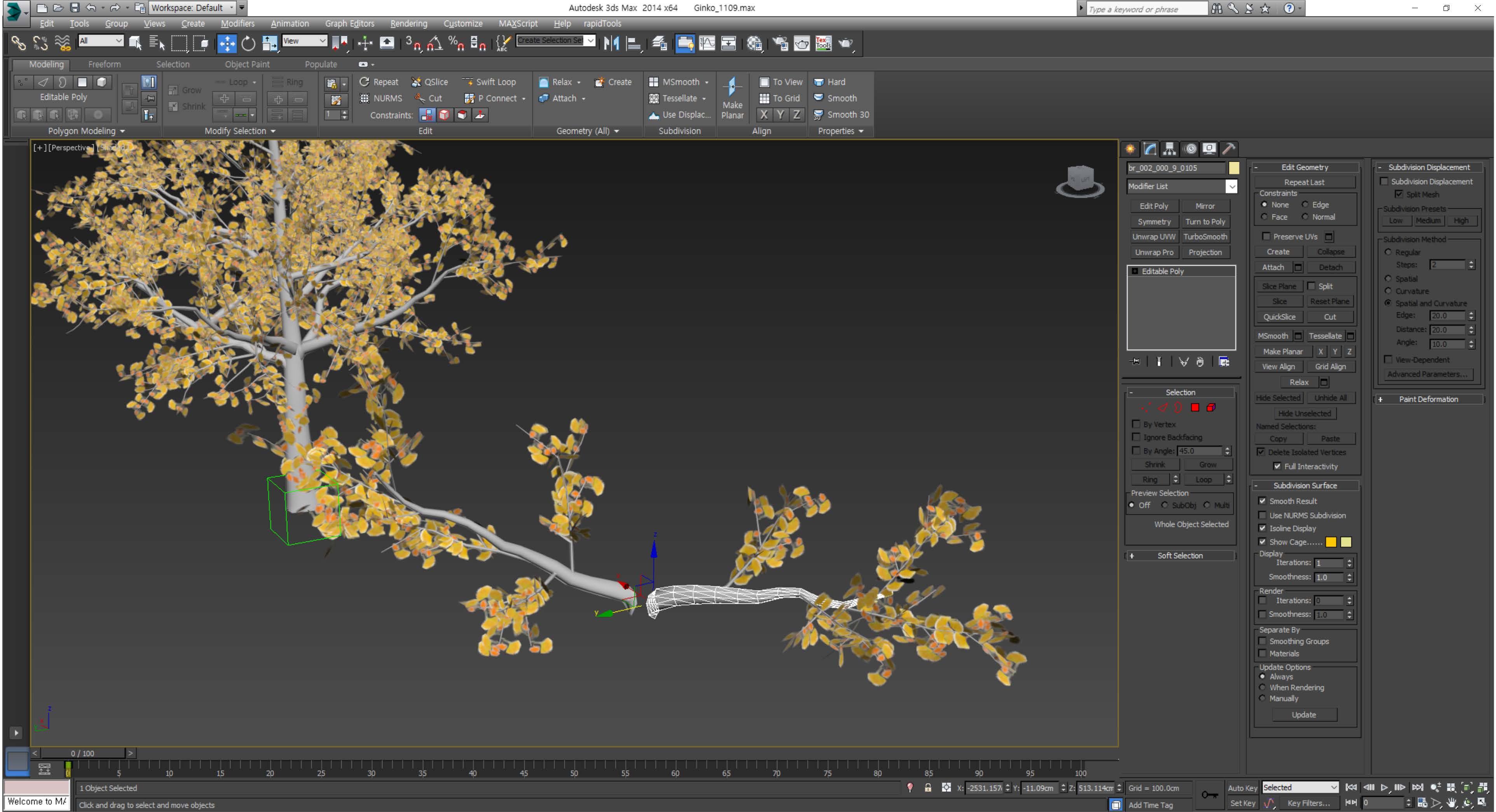The width and height of the screenshot is (1496, 812).
Task: Click the Mirror tool icon
Action: (x=611, y=43)
